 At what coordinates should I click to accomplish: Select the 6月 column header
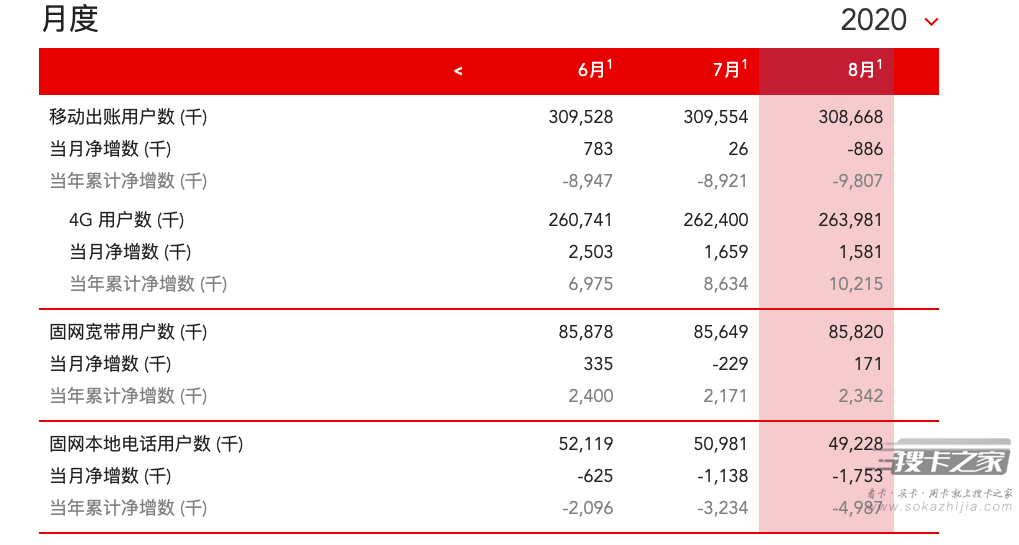[x=595, y=69]
